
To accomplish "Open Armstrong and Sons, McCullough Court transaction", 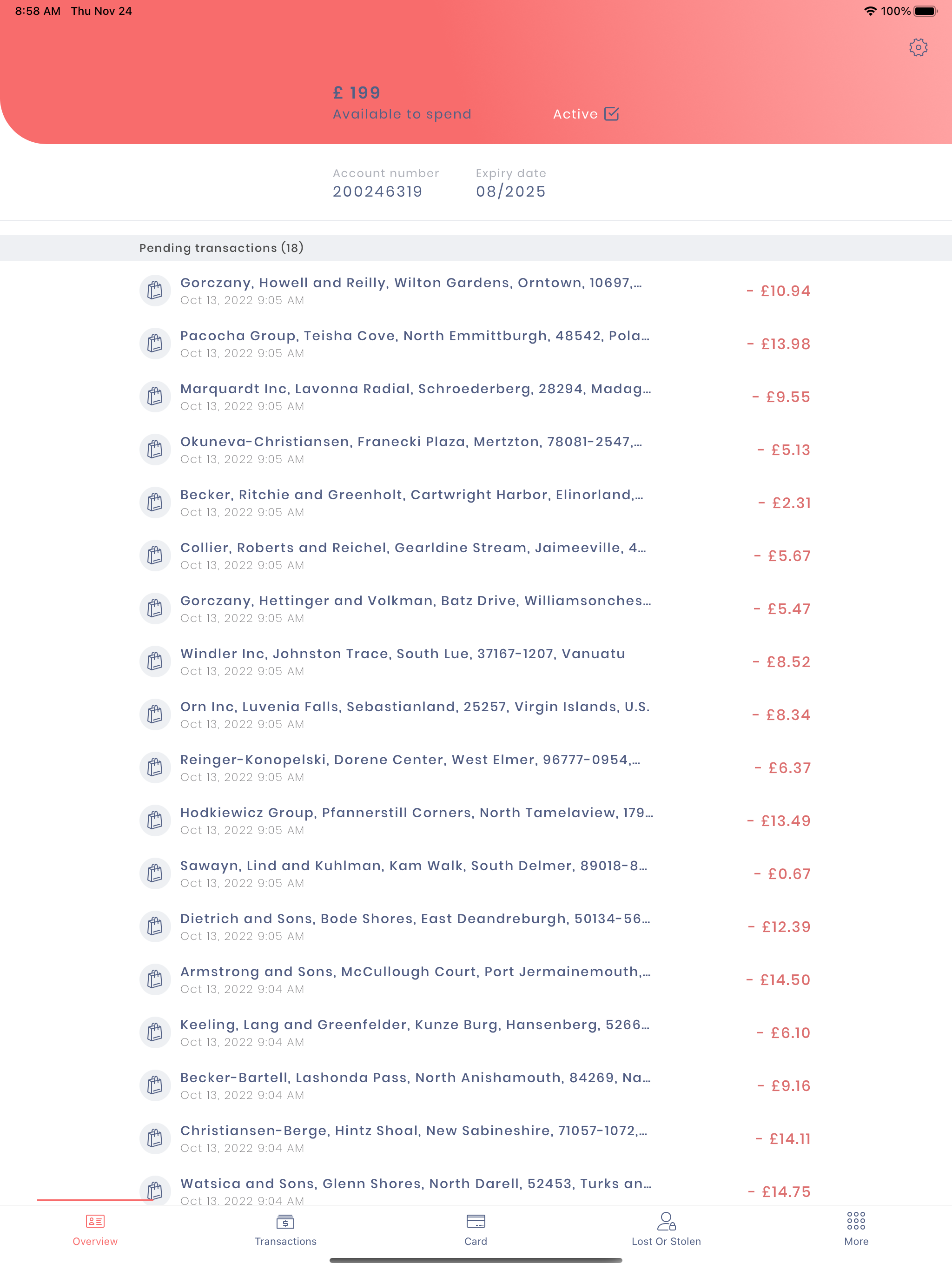I will 476,979.
